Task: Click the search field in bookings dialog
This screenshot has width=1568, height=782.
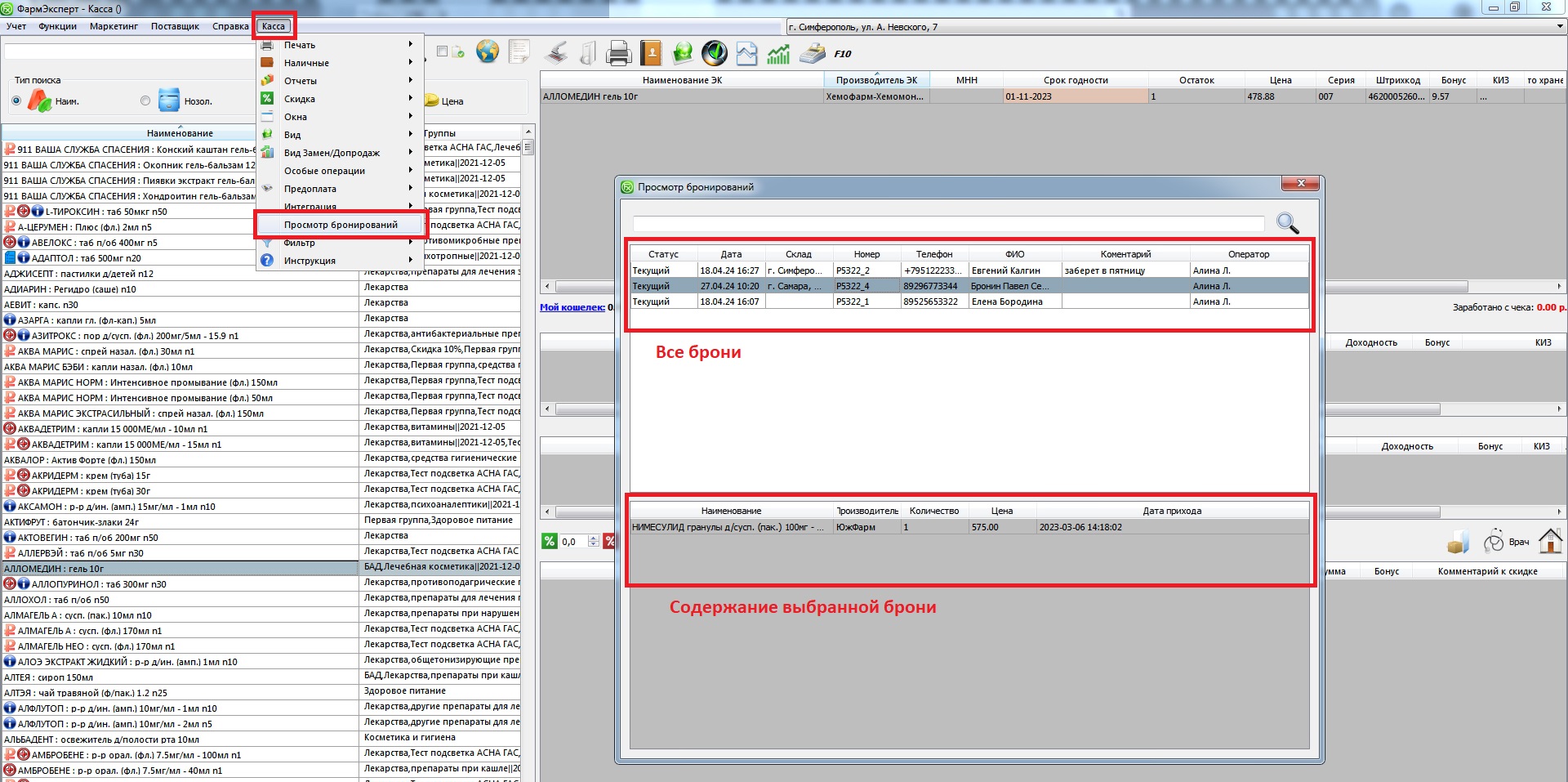Action: (947, 223)
